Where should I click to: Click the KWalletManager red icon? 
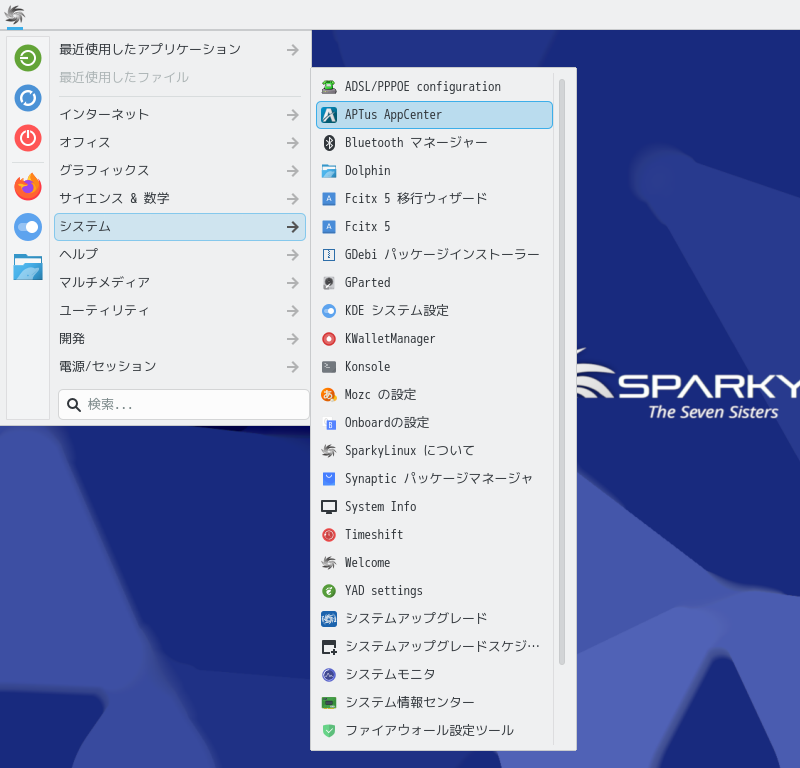tap(329, 339)
